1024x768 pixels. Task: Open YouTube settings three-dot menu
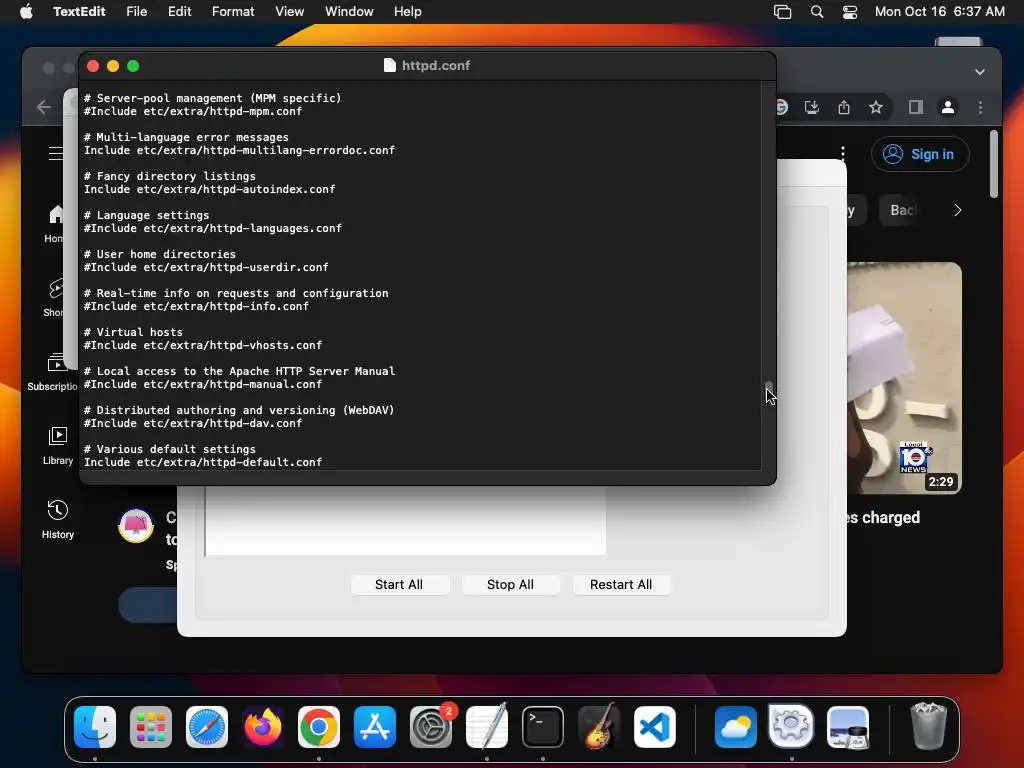pos(842,154)
